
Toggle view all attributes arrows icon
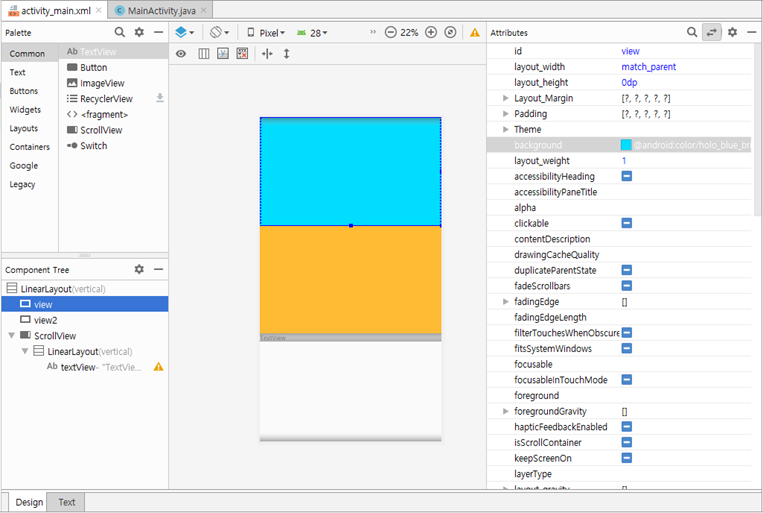click(x=712, y=32)
